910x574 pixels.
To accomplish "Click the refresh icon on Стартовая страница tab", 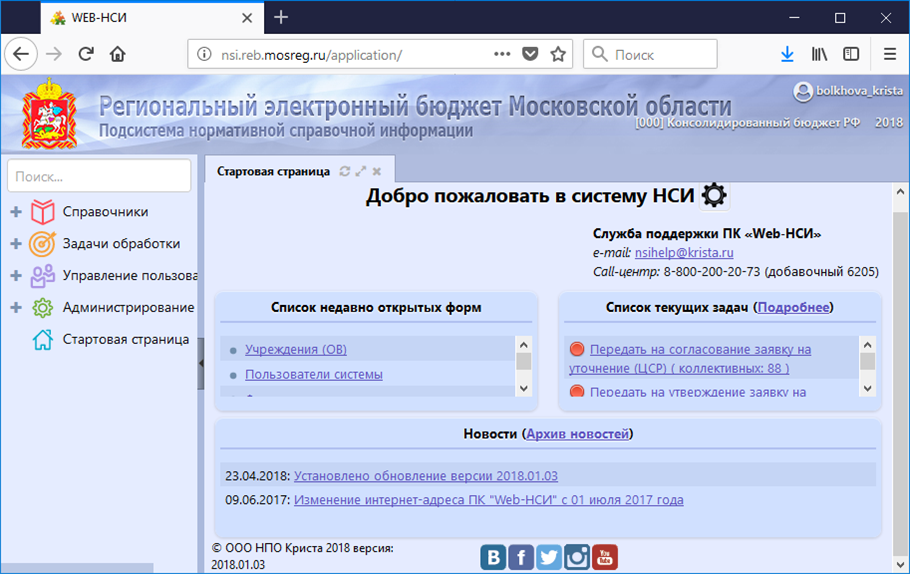I will tap(345, 171).
